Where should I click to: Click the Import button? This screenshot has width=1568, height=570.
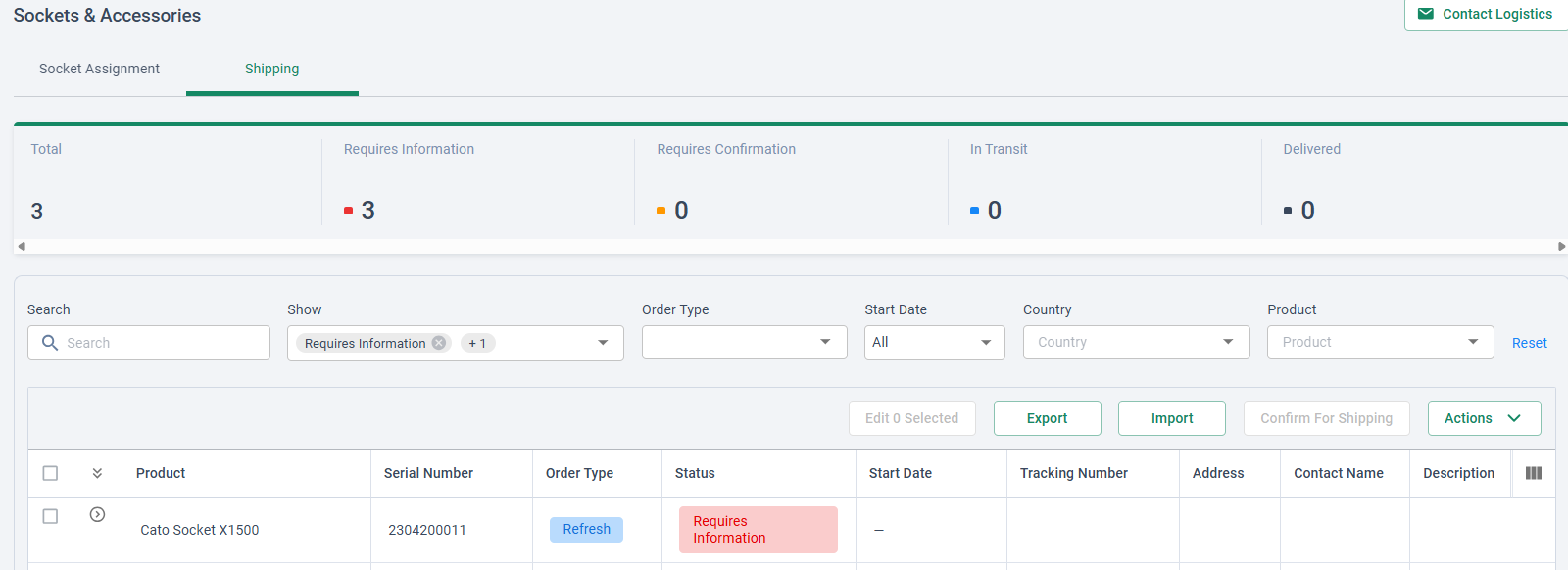(1172, 418)
